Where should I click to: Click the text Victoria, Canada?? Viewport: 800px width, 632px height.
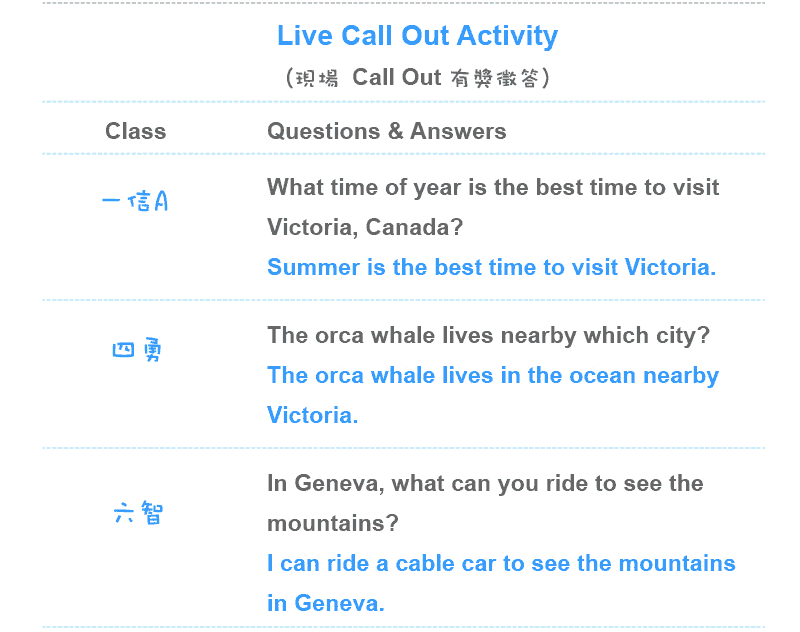point(365,227)
